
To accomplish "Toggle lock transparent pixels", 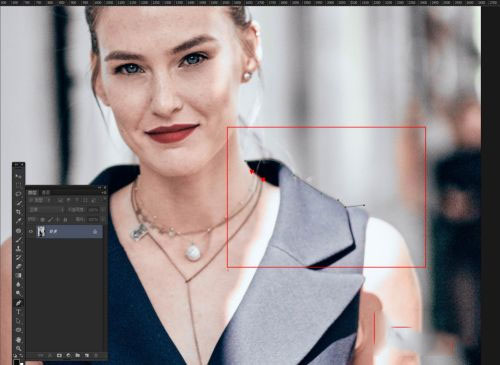I will [42, 220].
